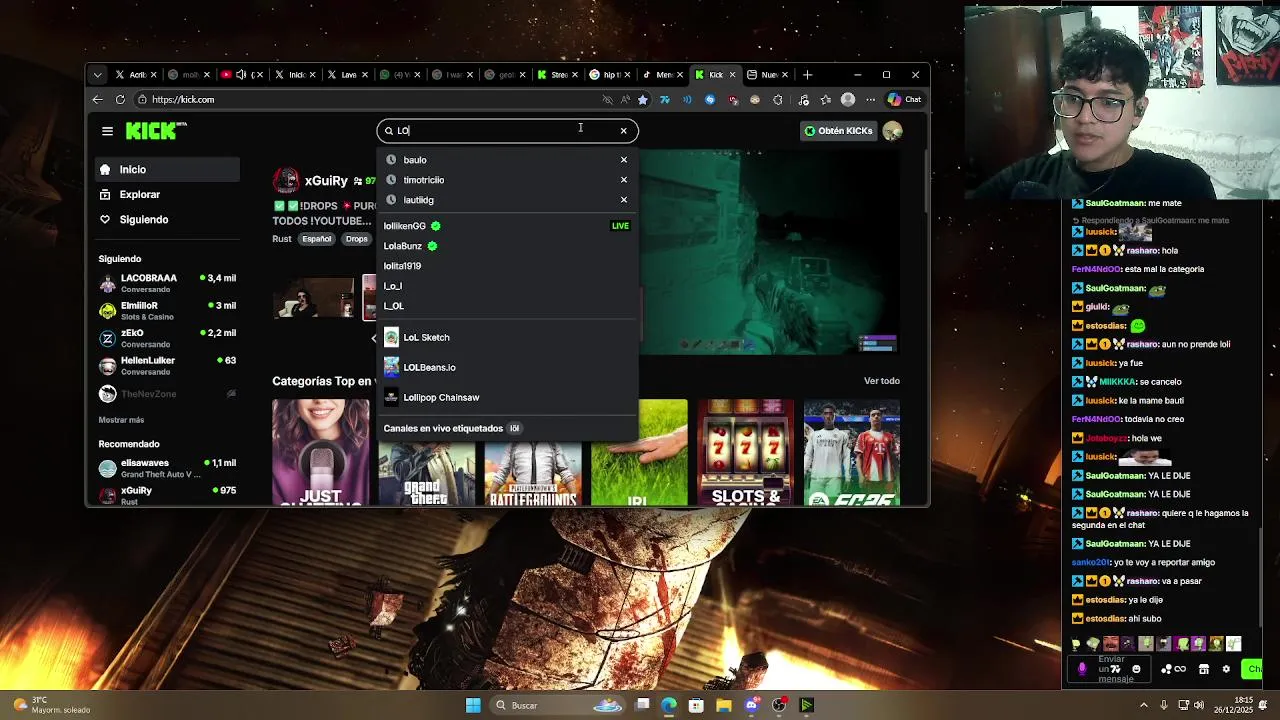The height and width of the screenshot is (720, 1280).
Task: Open the Siguiendo sidebar entry with heart icon
Action: pyautogui.click(x=168, y=220)
